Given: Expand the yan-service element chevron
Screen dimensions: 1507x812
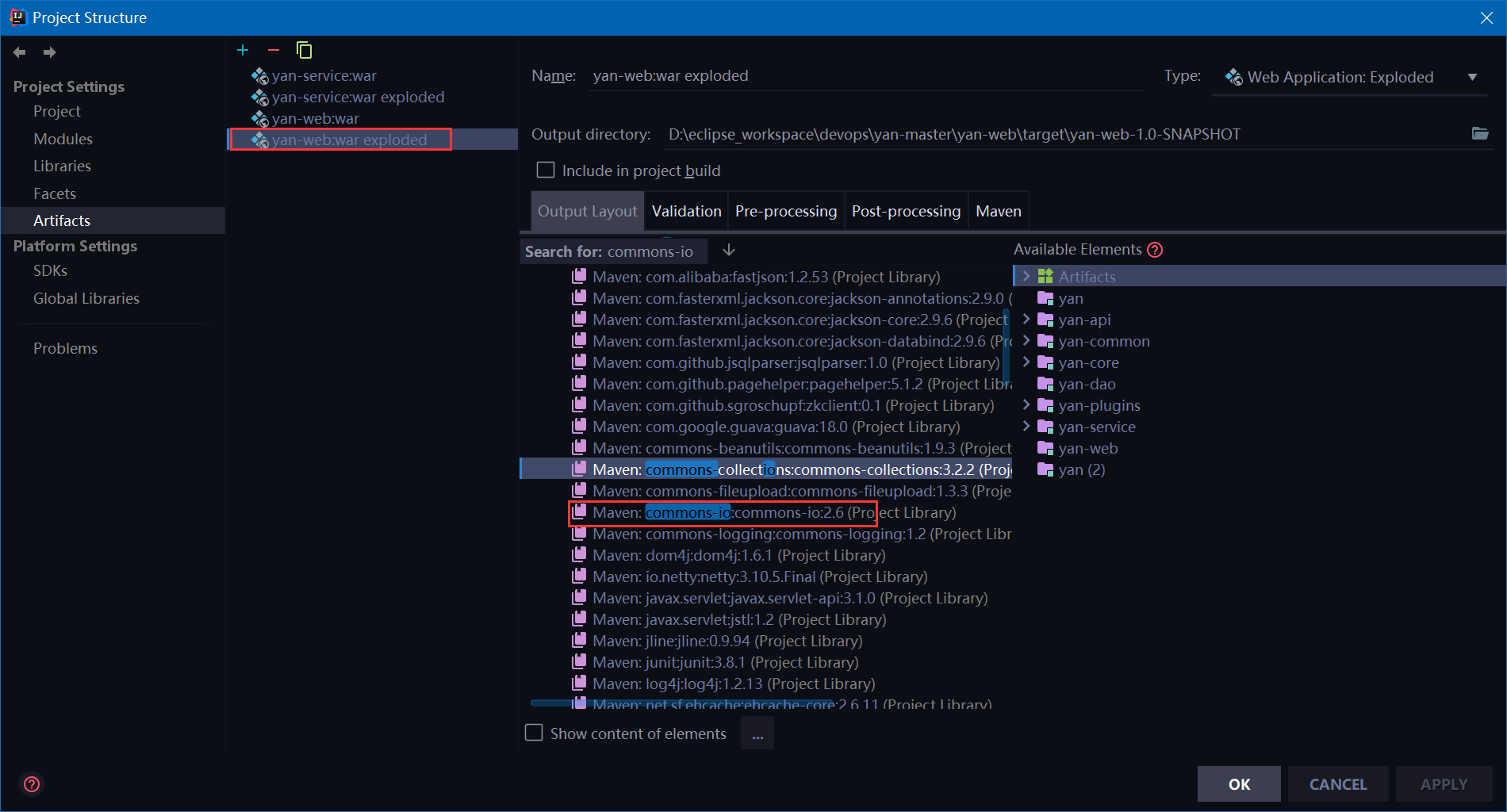Looking at the screenshot, I should [1027, 426].
